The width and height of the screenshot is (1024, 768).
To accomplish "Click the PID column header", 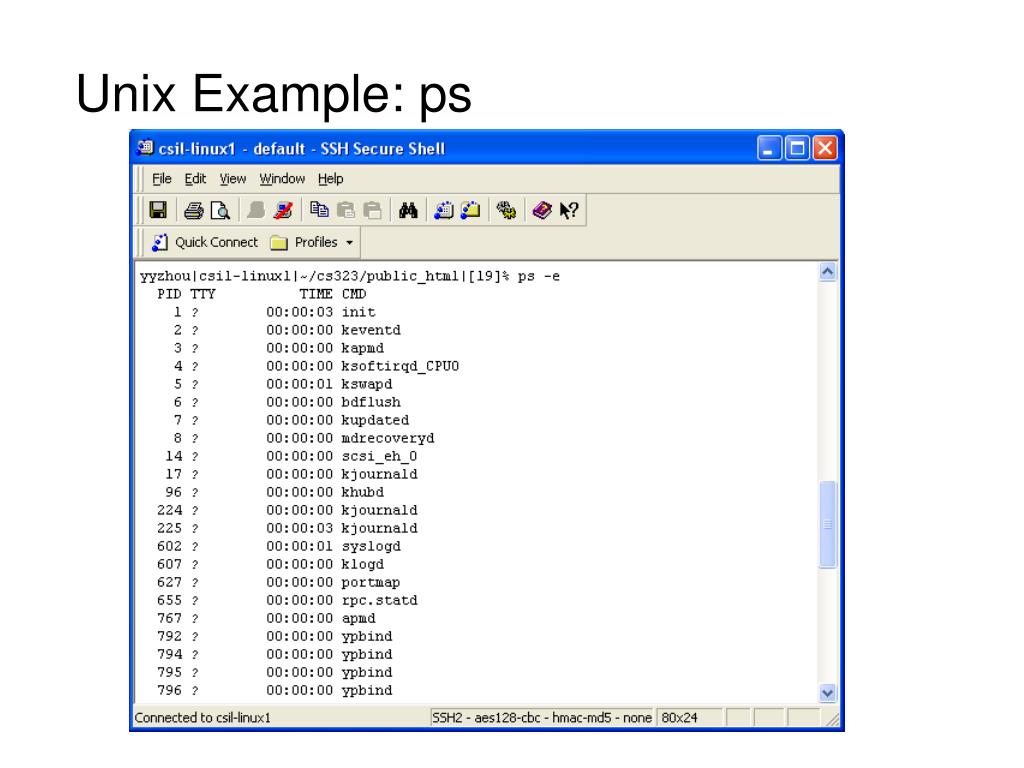I will click(169, 295).
